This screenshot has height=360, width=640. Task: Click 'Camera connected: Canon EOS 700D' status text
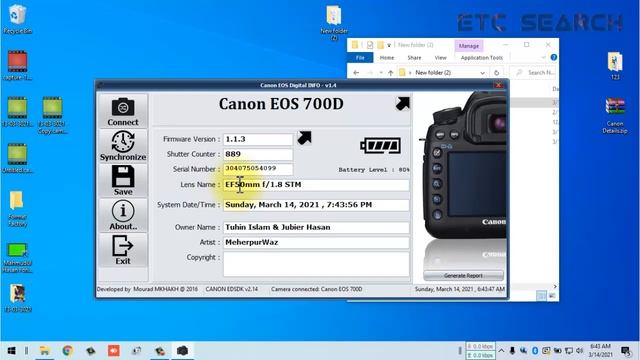pos(316,289)
